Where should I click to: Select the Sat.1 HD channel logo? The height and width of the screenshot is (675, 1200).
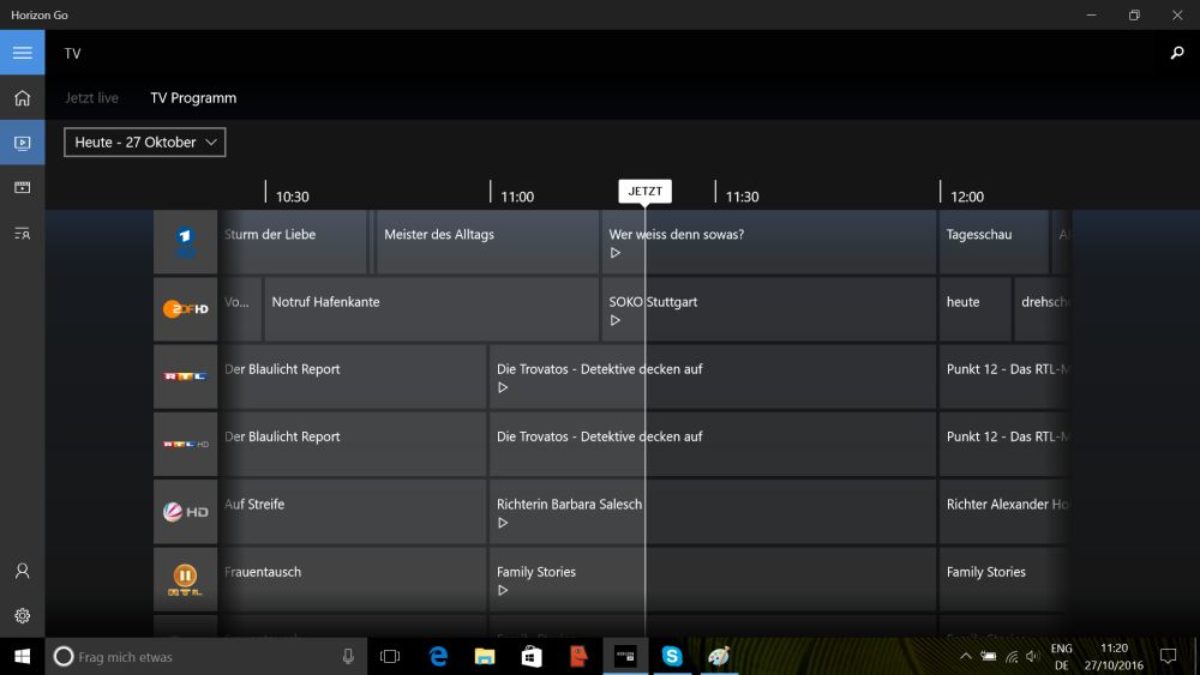[185, 511]
